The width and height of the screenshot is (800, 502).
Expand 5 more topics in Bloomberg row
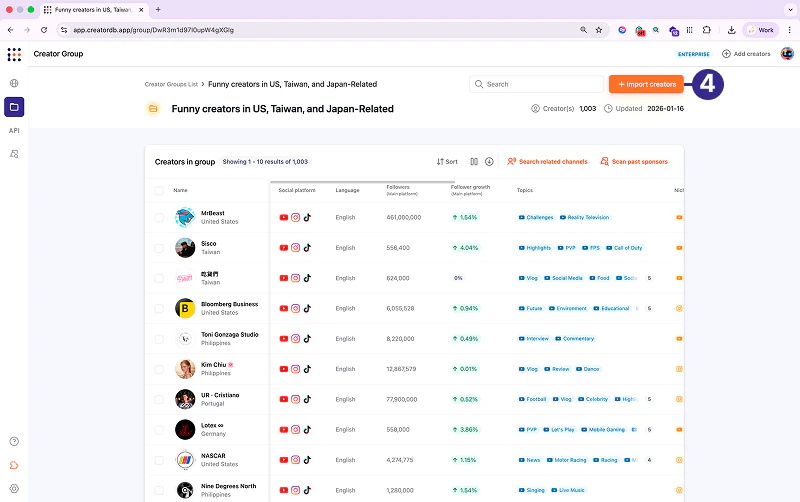click(649, 309)
